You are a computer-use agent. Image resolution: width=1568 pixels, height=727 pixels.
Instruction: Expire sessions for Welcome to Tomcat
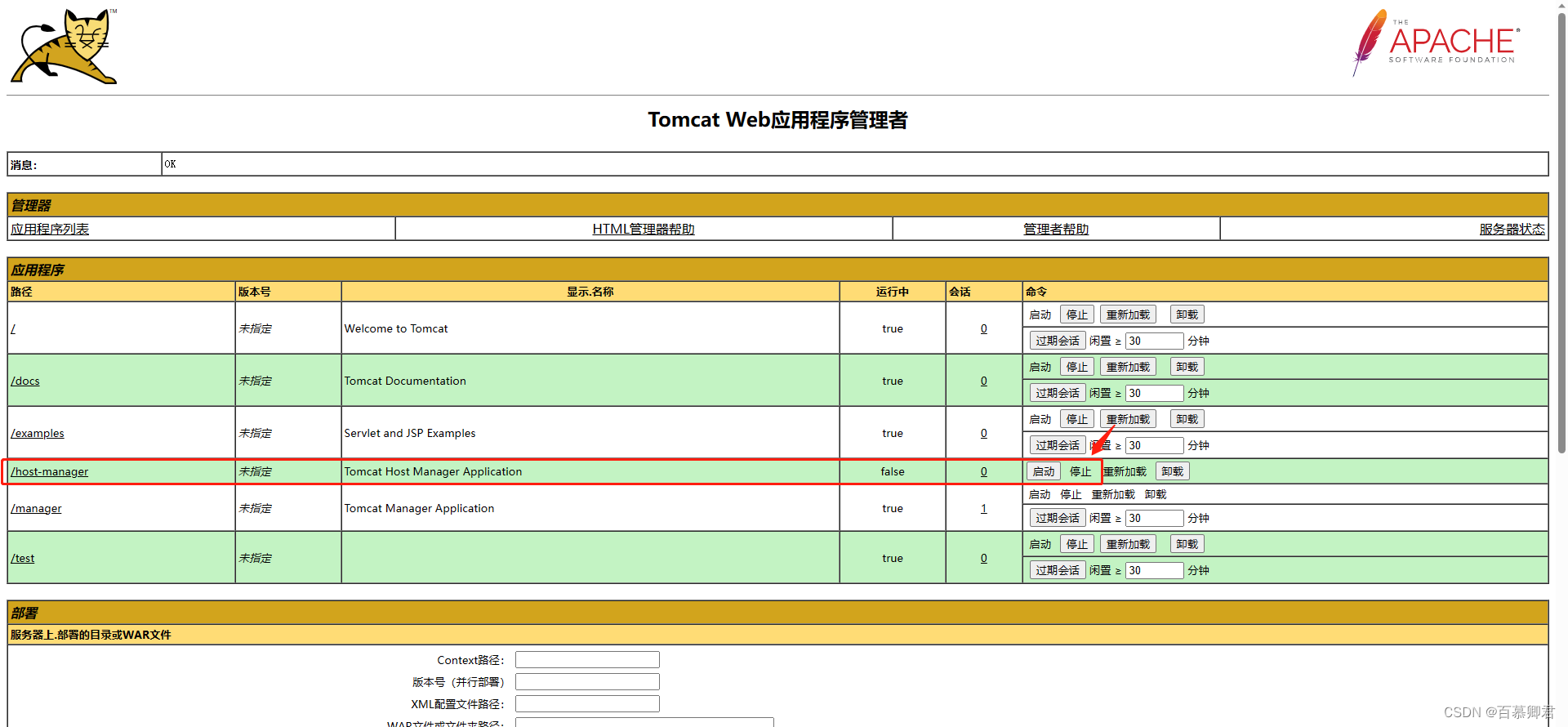point(1058,341)
